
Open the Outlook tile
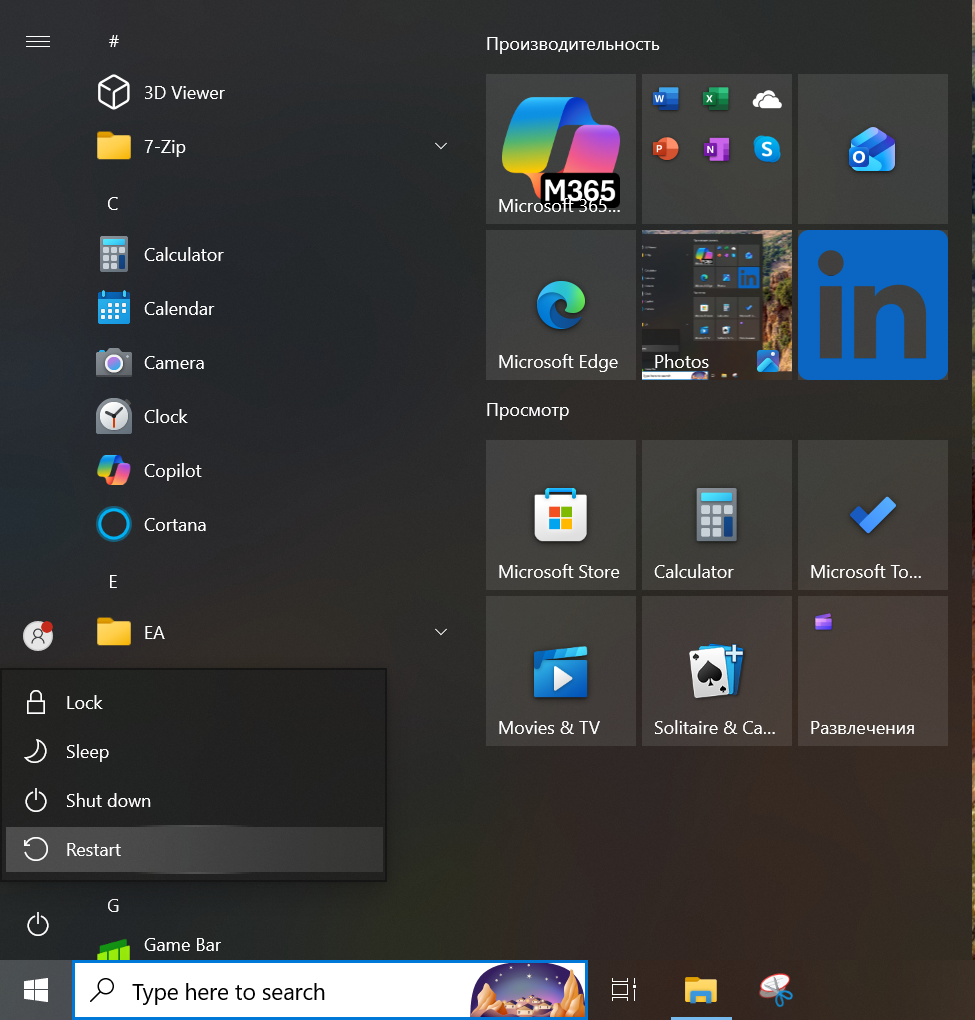tap(872, 149)
